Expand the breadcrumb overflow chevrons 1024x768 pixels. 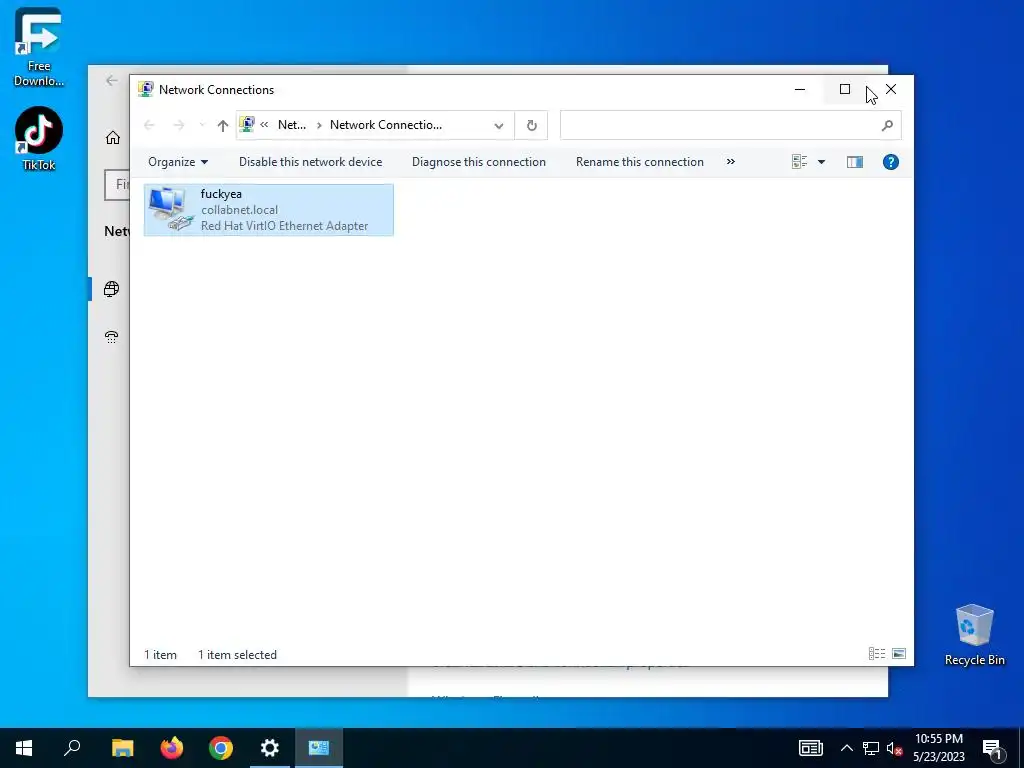pos(264,125)
